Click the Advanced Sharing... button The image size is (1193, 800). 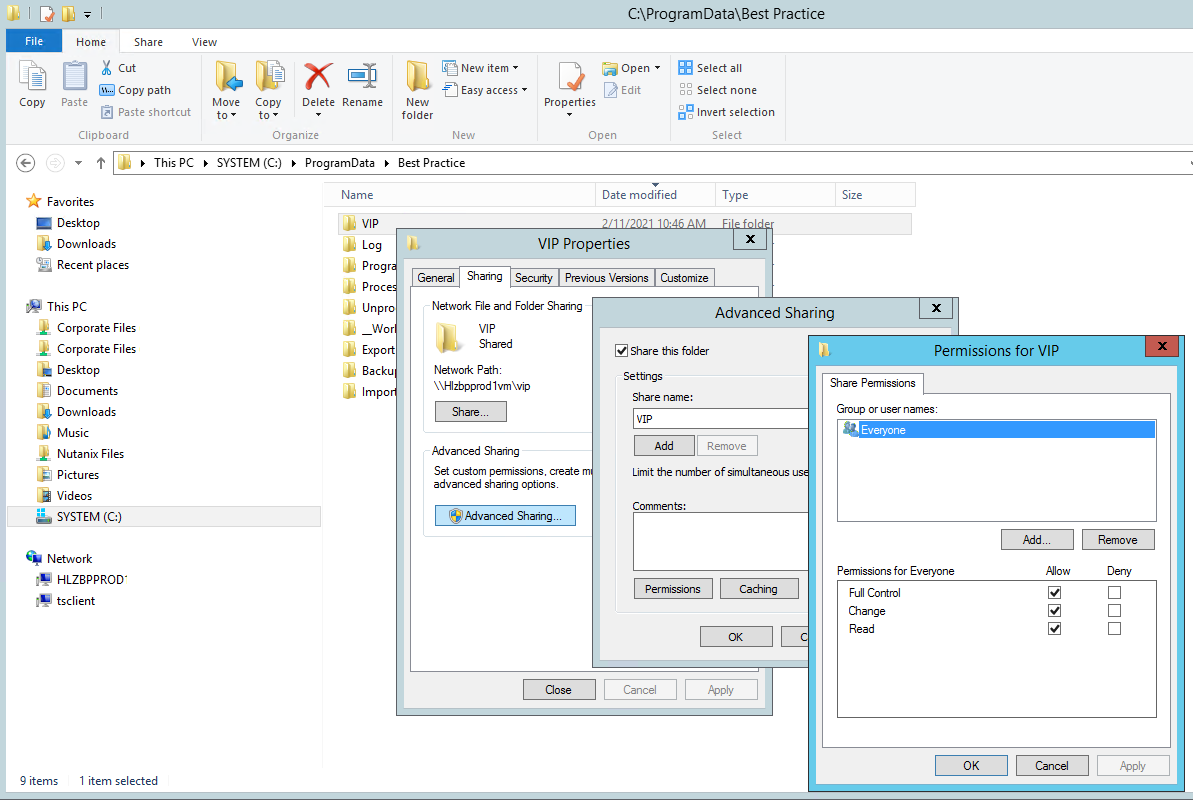click(x=505, y=516)
